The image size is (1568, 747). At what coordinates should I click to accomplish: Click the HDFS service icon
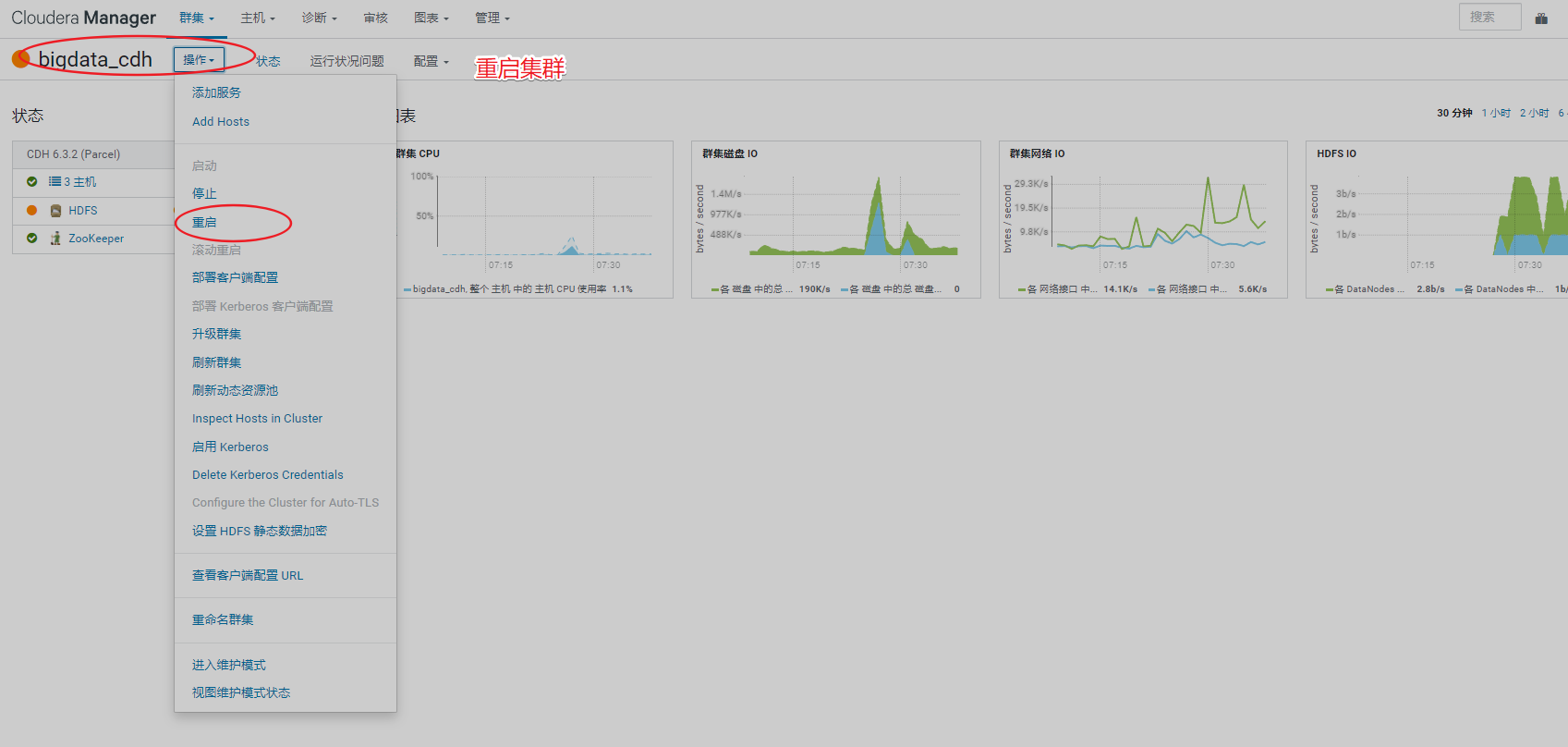click(x=55, y=211)
